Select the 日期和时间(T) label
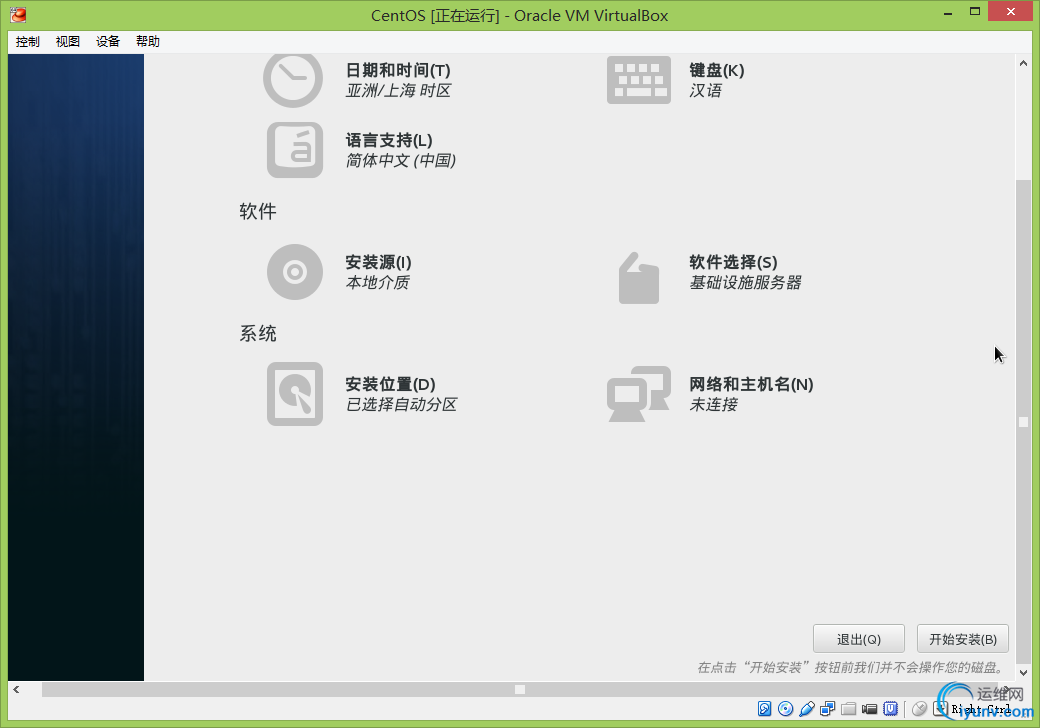The height and width of the screenshot is (728, 1040). (398, 70)
